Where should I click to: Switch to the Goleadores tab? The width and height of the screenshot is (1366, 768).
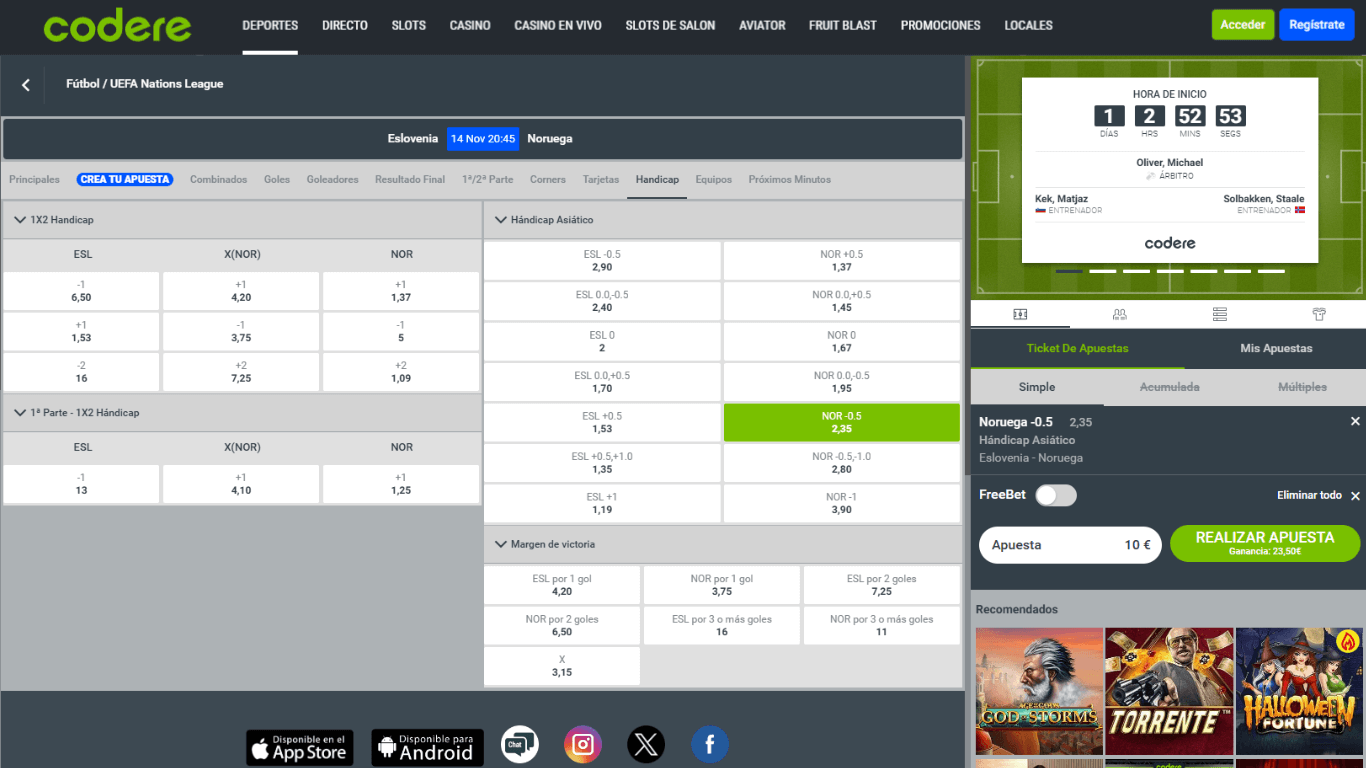click(332, 180)
